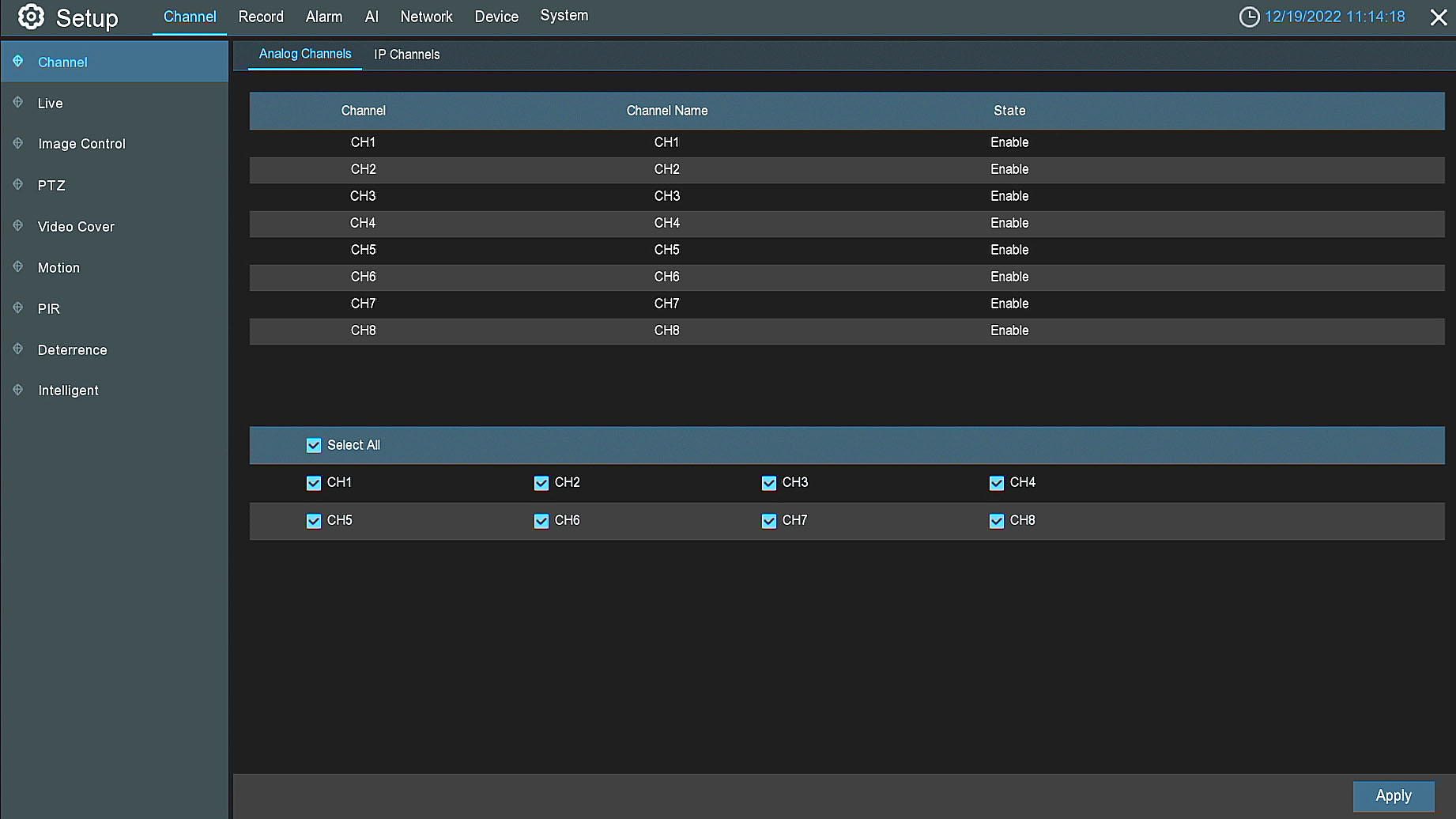This screenshot has height=819, width=1456.
Task: Click the clock icon beside the date
Action: pyautogui.click(x=1249, y=17)
